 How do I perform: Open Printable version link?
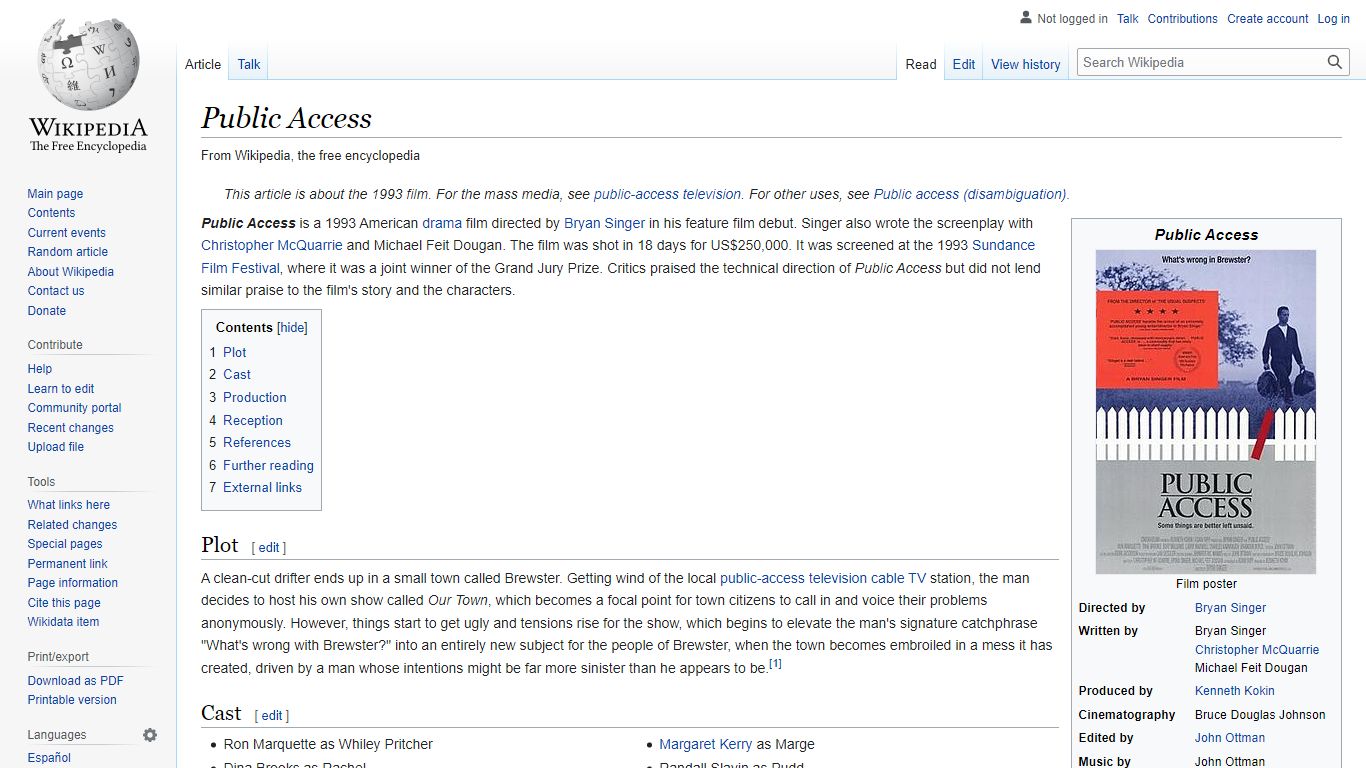click(71, 700)
